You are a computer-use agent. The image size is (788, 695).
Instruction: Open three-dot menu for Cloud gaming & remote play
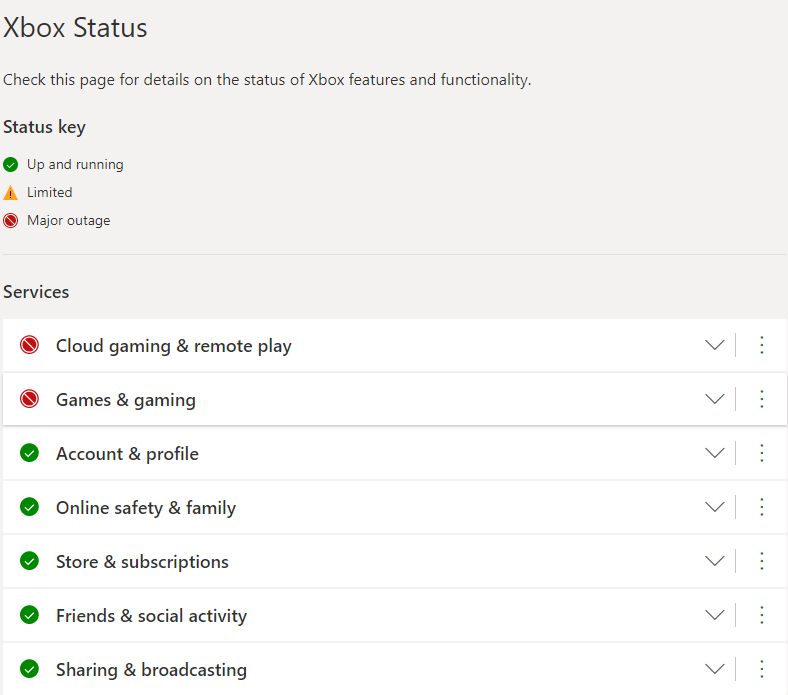[762, 345]
